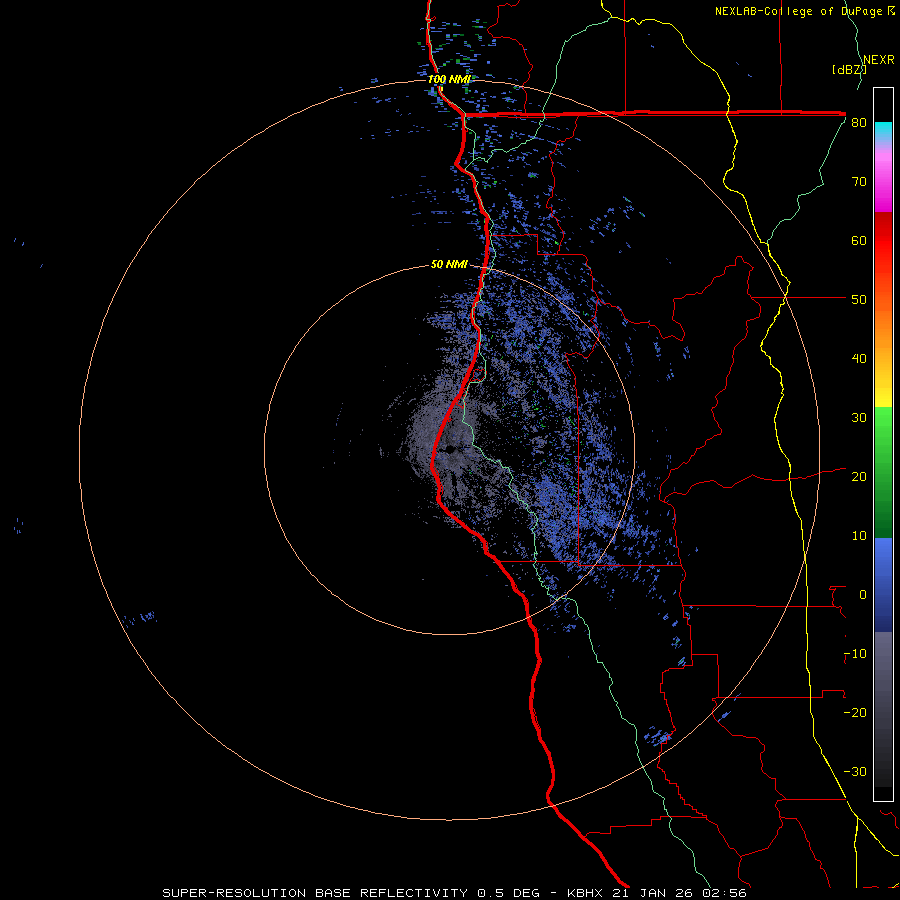Click the 0 value on the dBZ scale
Screen dimensions: 900x900
863,595
